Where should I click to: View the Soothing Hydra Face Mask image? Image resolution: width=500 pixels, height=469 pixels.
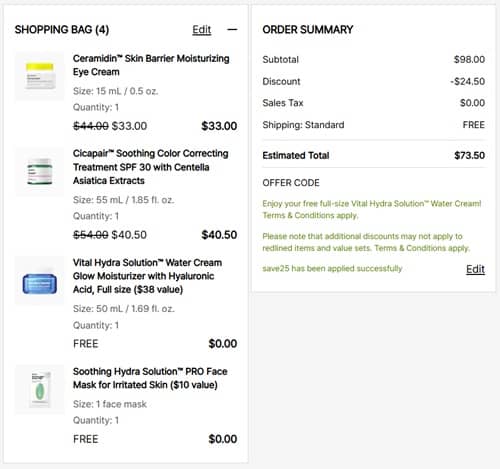40,389
